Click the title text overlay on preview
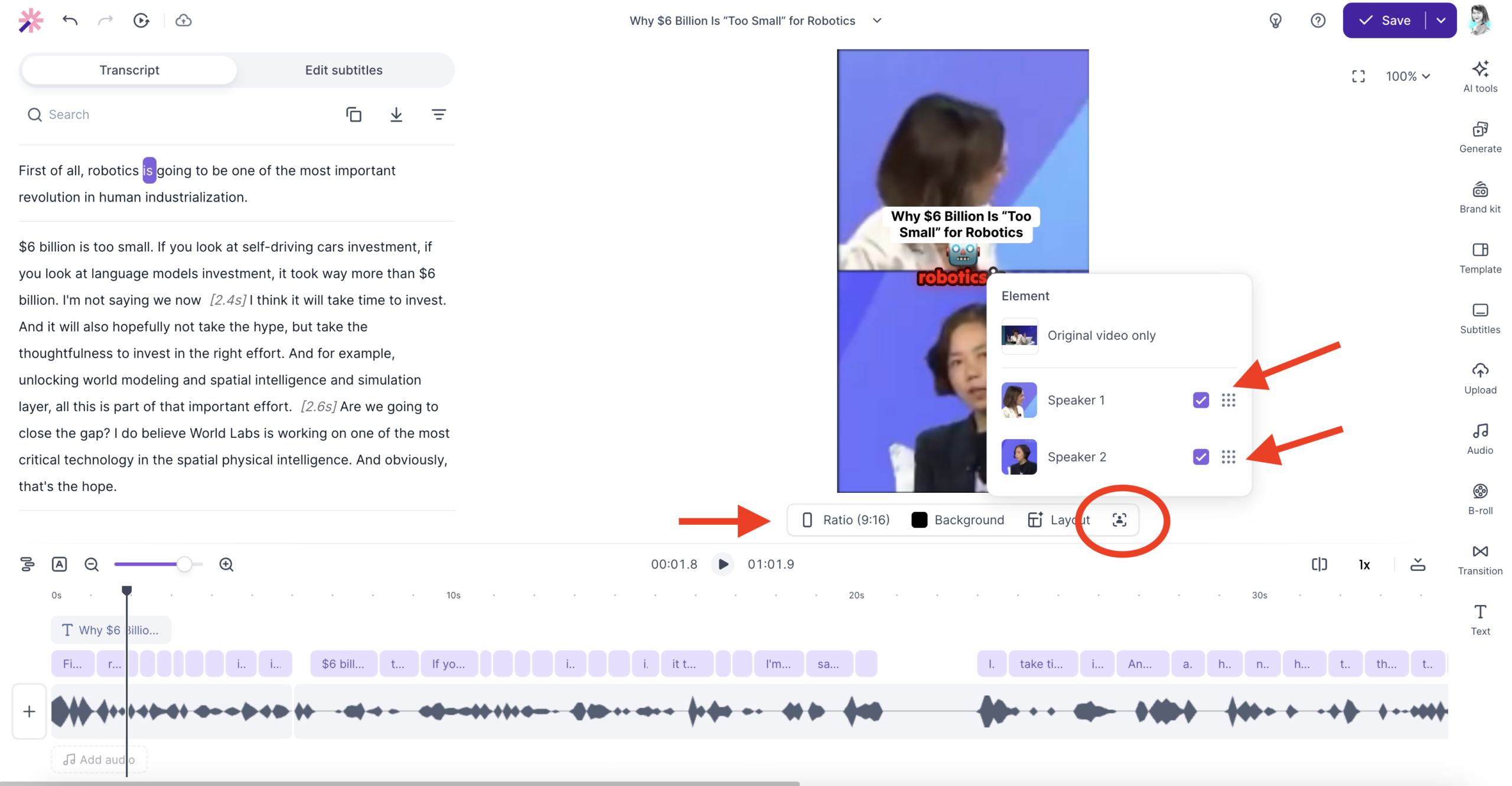 962,224
